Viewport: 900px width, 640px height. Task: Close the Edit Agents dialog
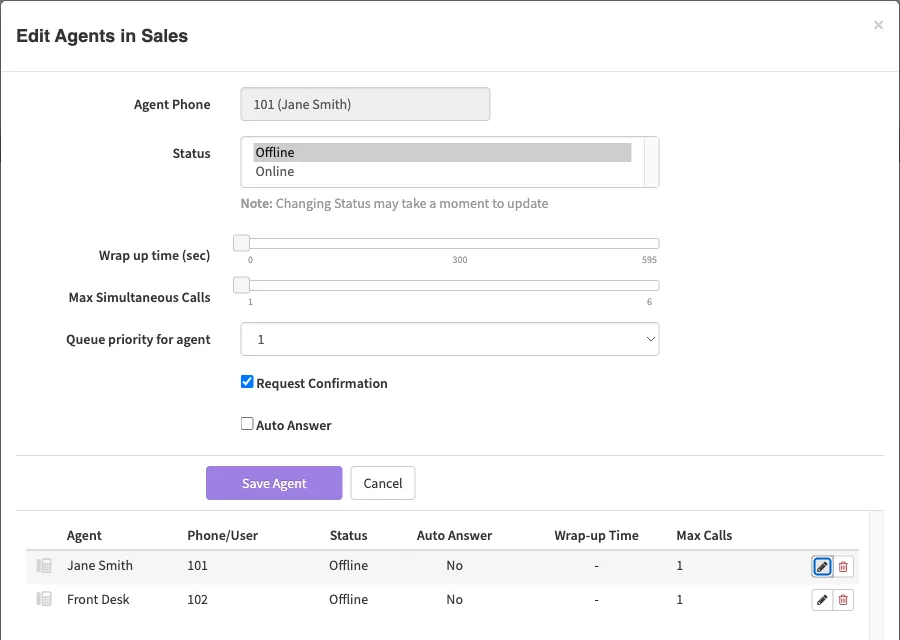[878, 25]
